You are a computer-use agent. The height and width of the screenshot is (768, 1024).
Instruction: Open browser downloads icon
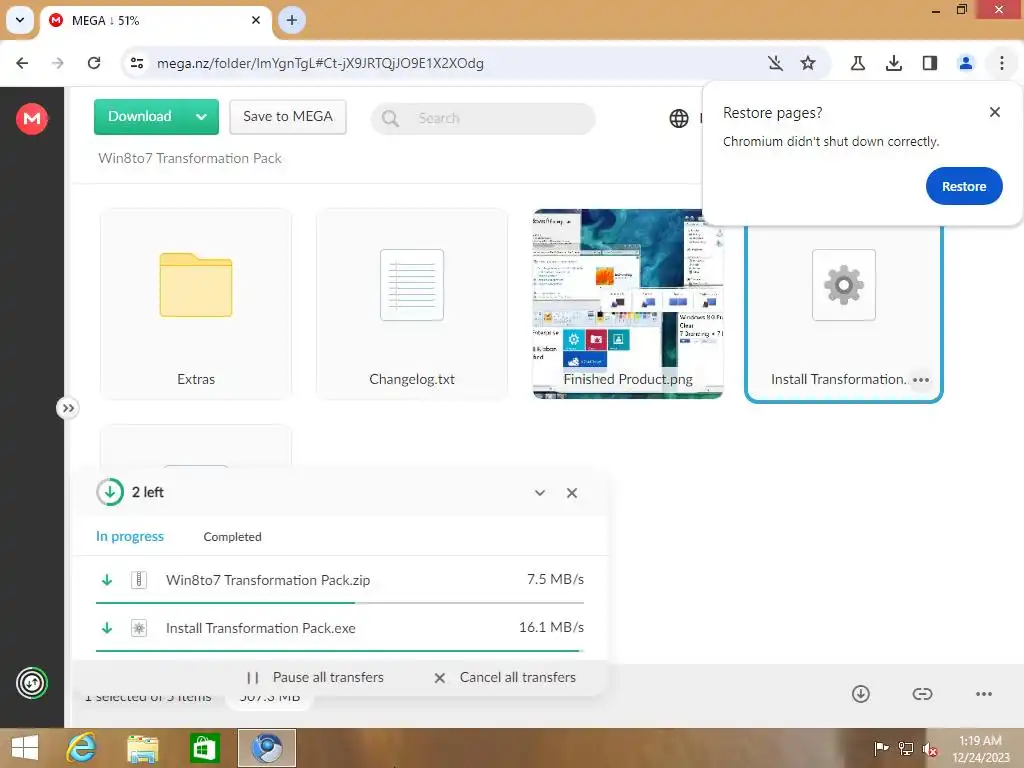click(x=893, y=63)
